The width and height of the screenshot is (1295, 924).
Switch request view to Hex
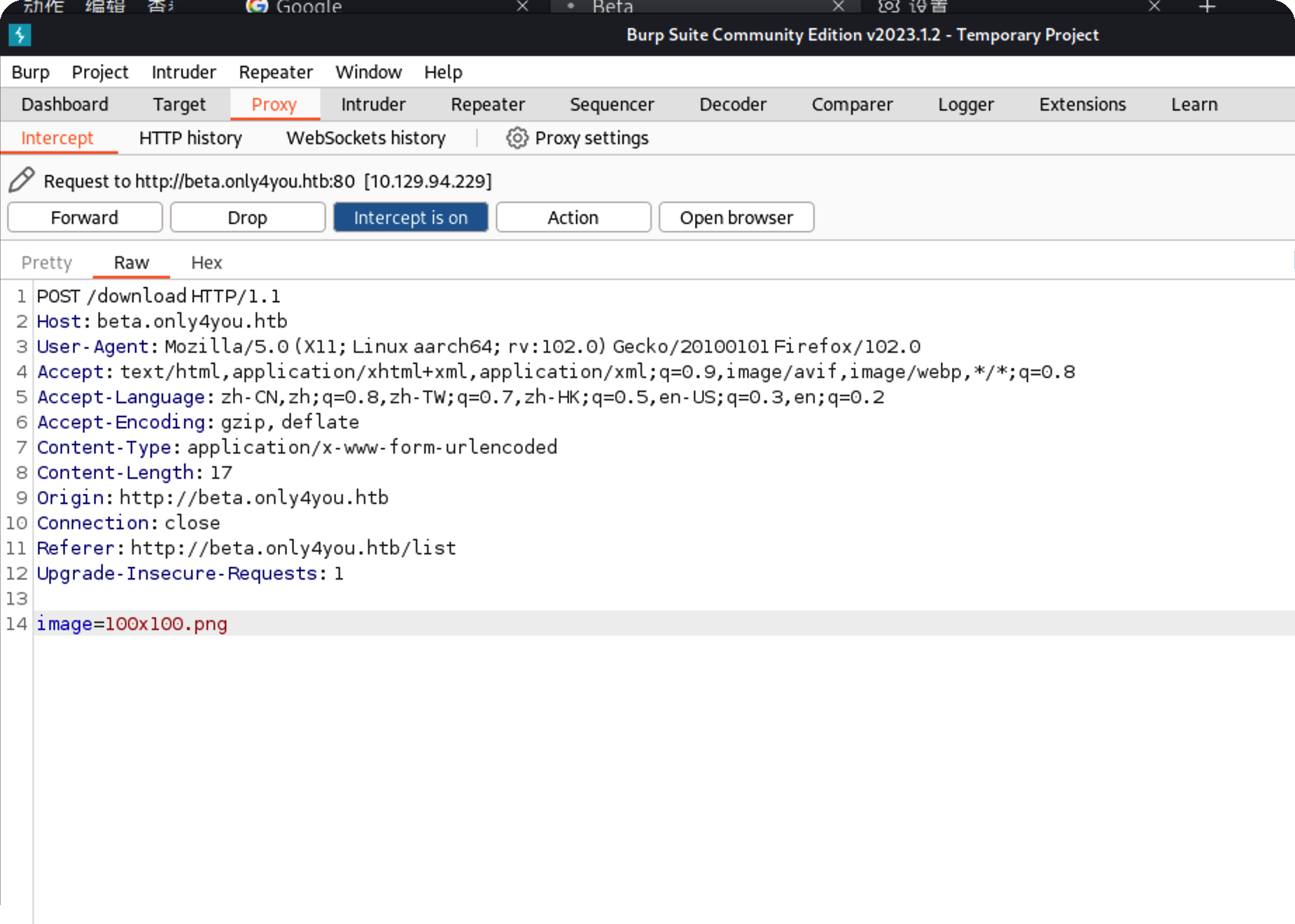[x=206, y=262]
